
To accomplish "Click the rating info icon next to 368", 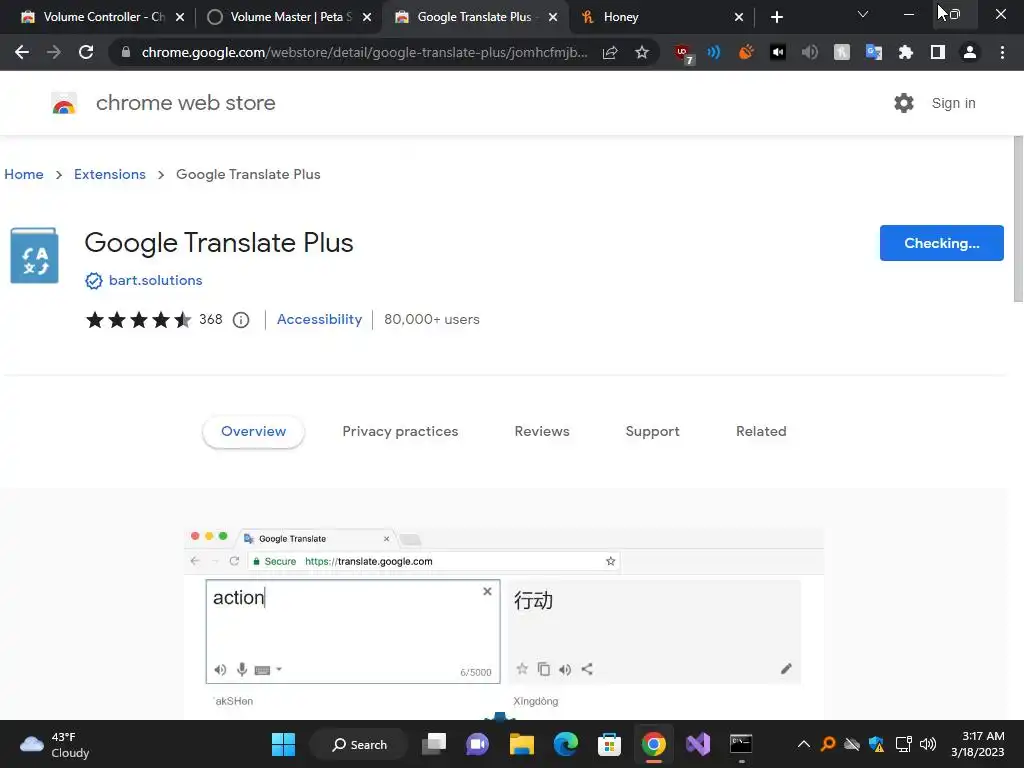I will (241, 320).
